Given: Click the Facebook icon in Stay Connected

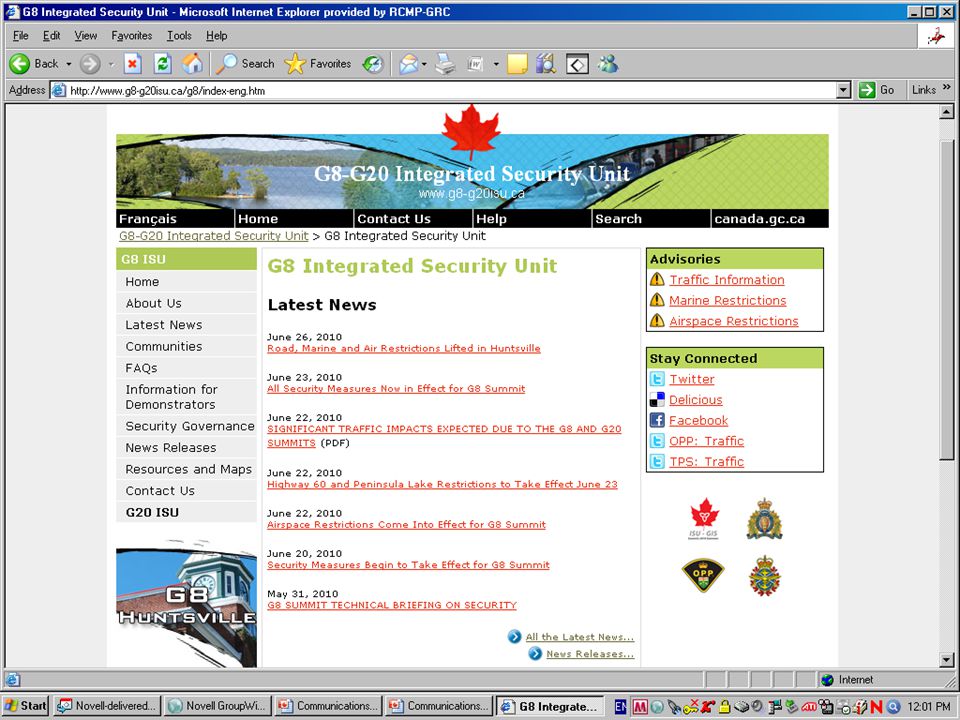Looking at the screenshot, I should (657, 420).
